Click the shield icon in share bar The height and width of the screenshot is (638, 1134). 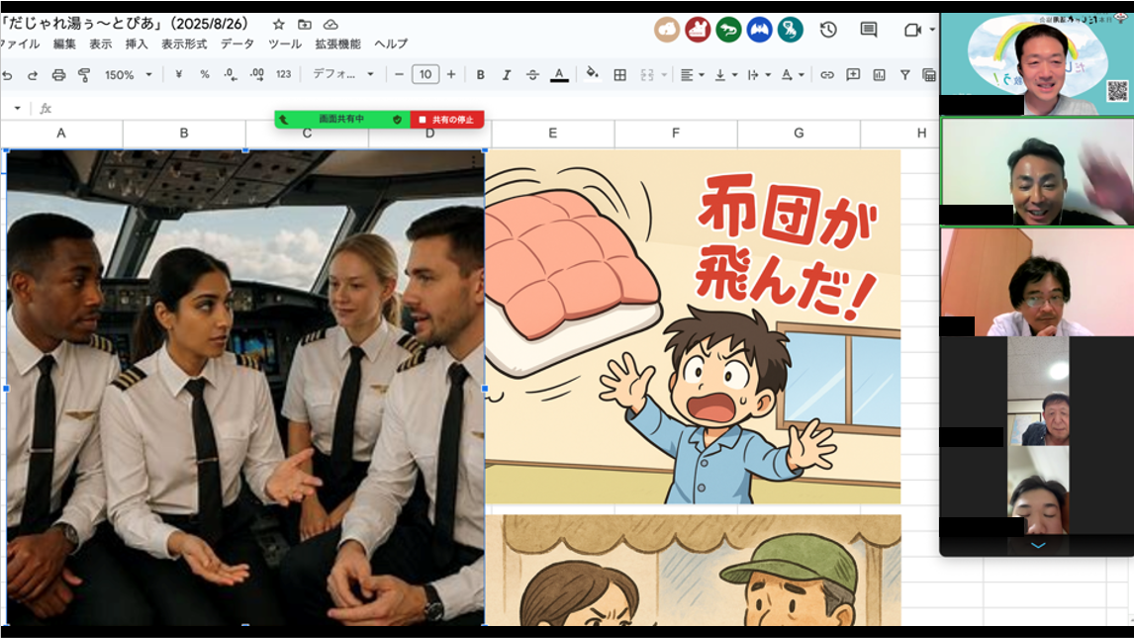point(397,119)
